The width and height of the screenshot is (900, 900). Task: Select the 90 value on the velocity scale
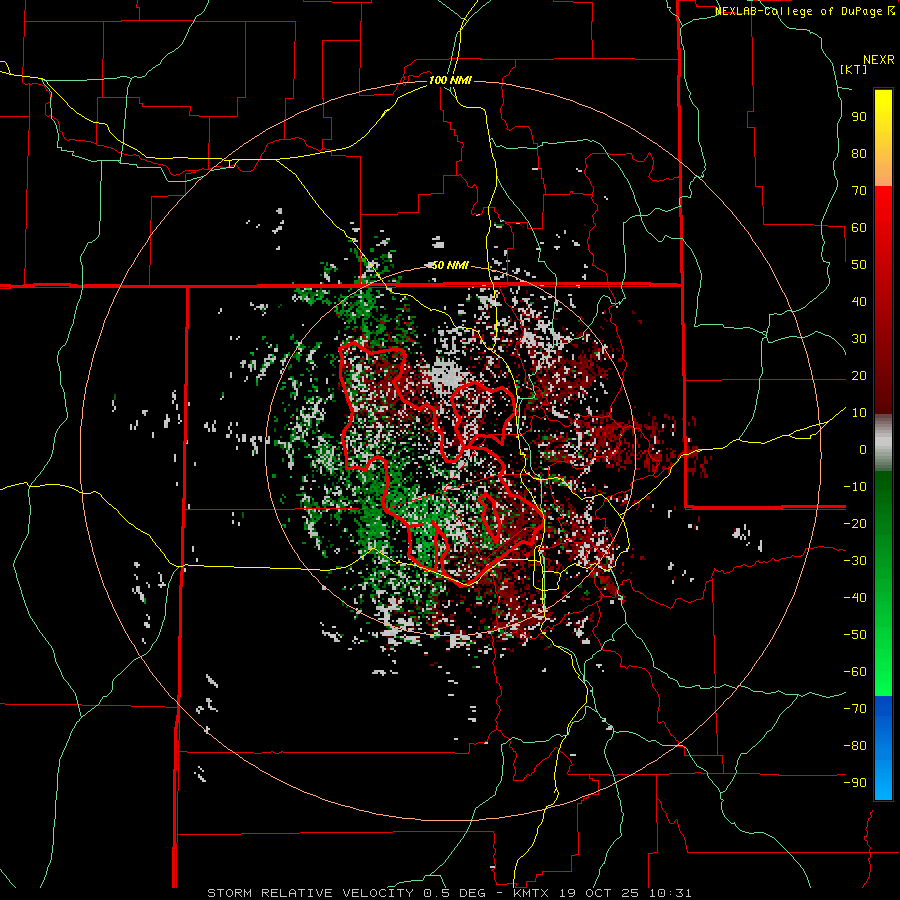(x=859, y=117)
